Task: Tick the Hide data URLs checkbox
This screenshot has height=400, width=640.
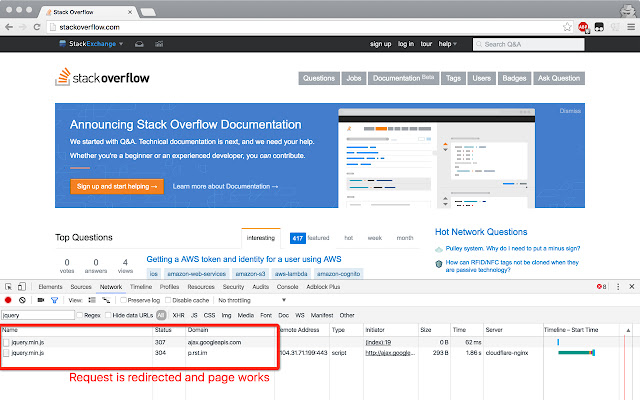Action: point(108,315)
